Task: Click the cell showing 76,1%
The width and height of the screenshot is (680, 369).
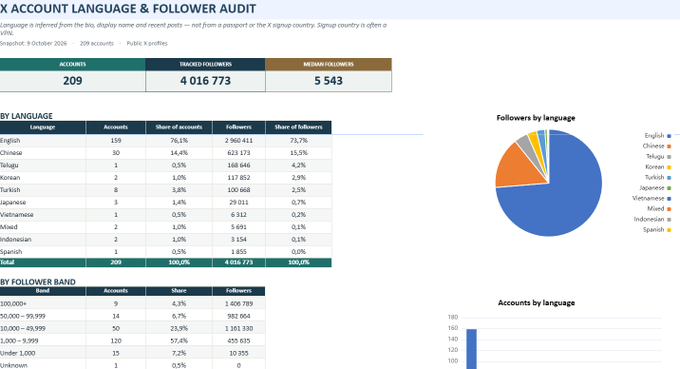Action: [x=179, y=140]
